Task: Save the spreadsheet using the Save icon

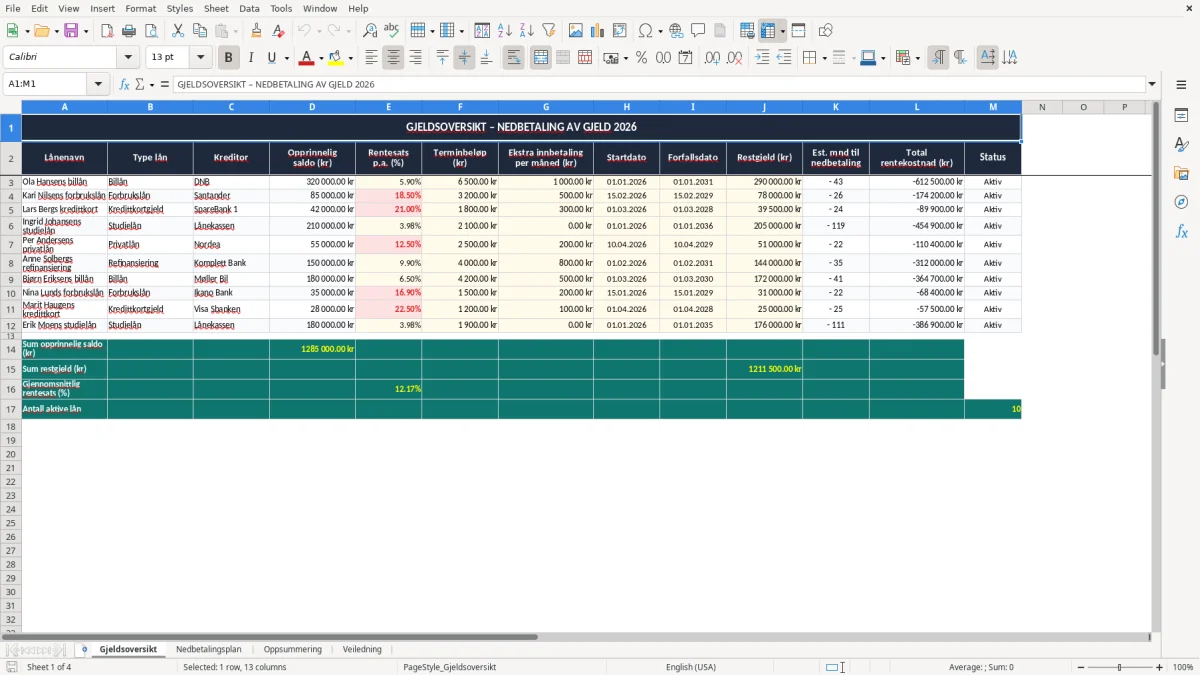Action: pyautogui.click(x=71, y=31)
